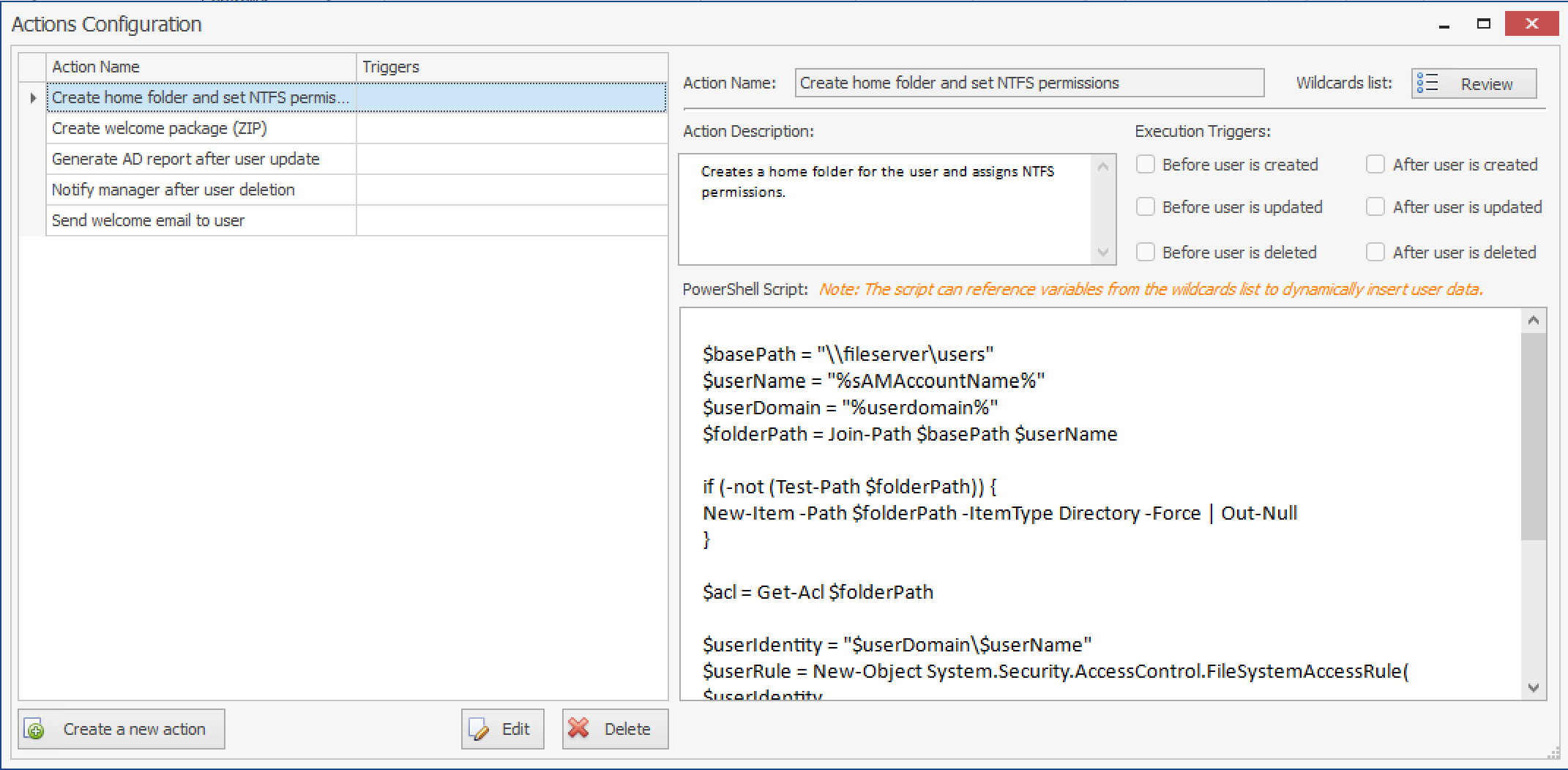The image size is (1568, 770).
Task: Click into the Action Name text field
Action: (x=1028, y=83)
